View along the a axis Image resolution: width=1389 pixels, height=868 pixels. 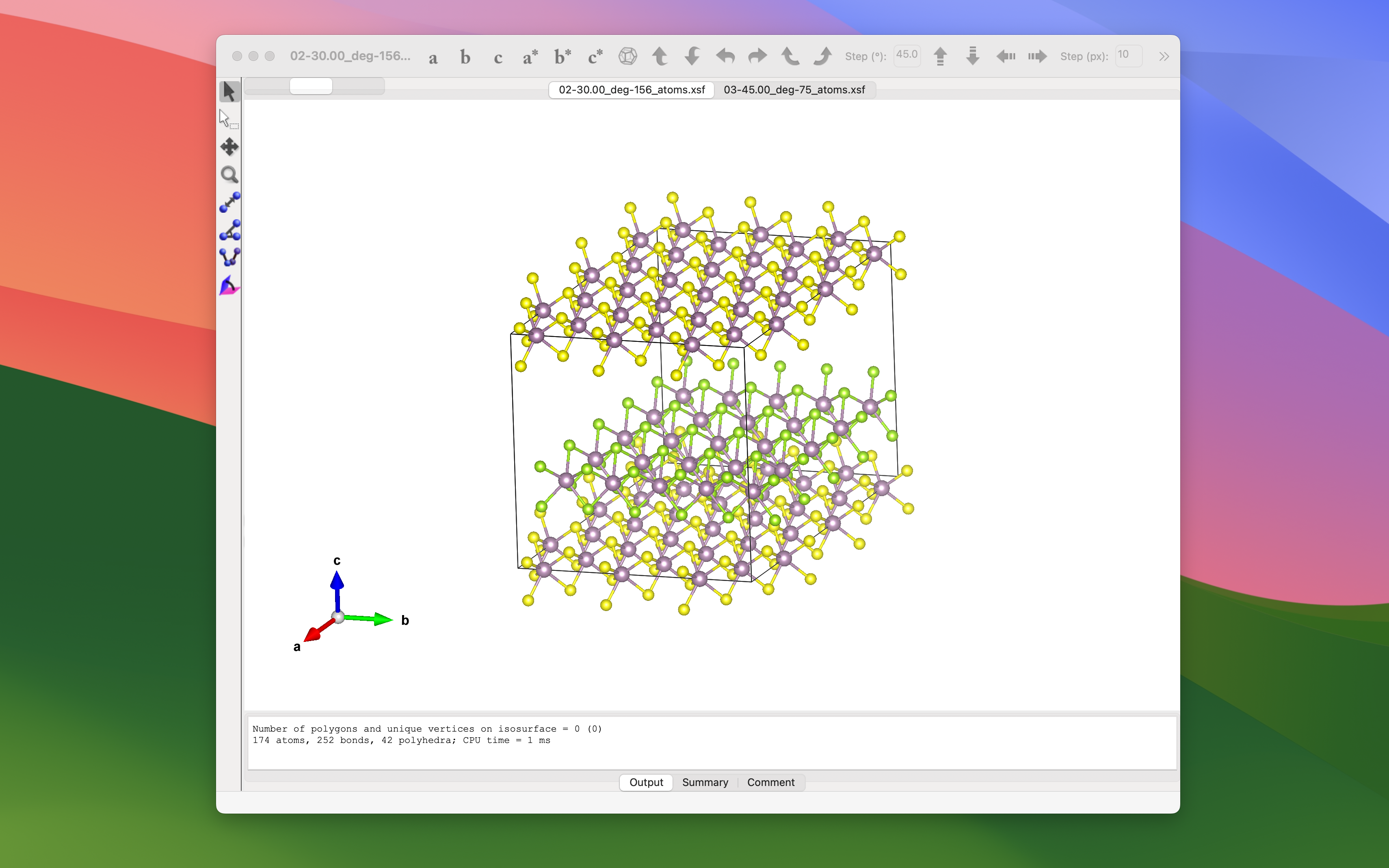pyautogui.click(x=433, y=57)
